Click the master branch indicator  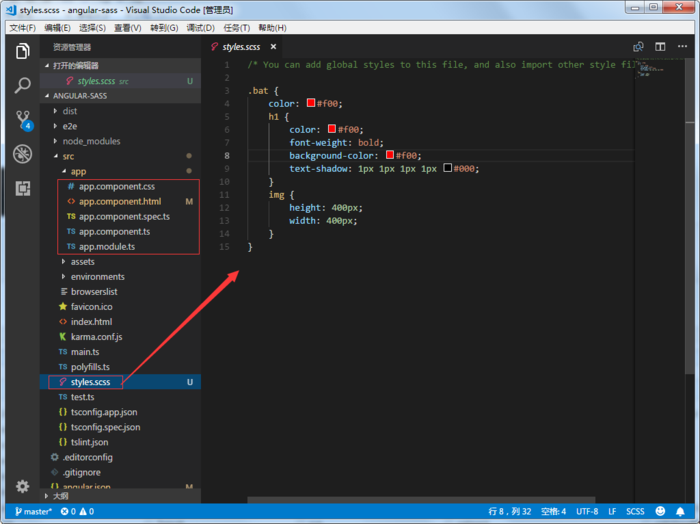click(33, 512)
